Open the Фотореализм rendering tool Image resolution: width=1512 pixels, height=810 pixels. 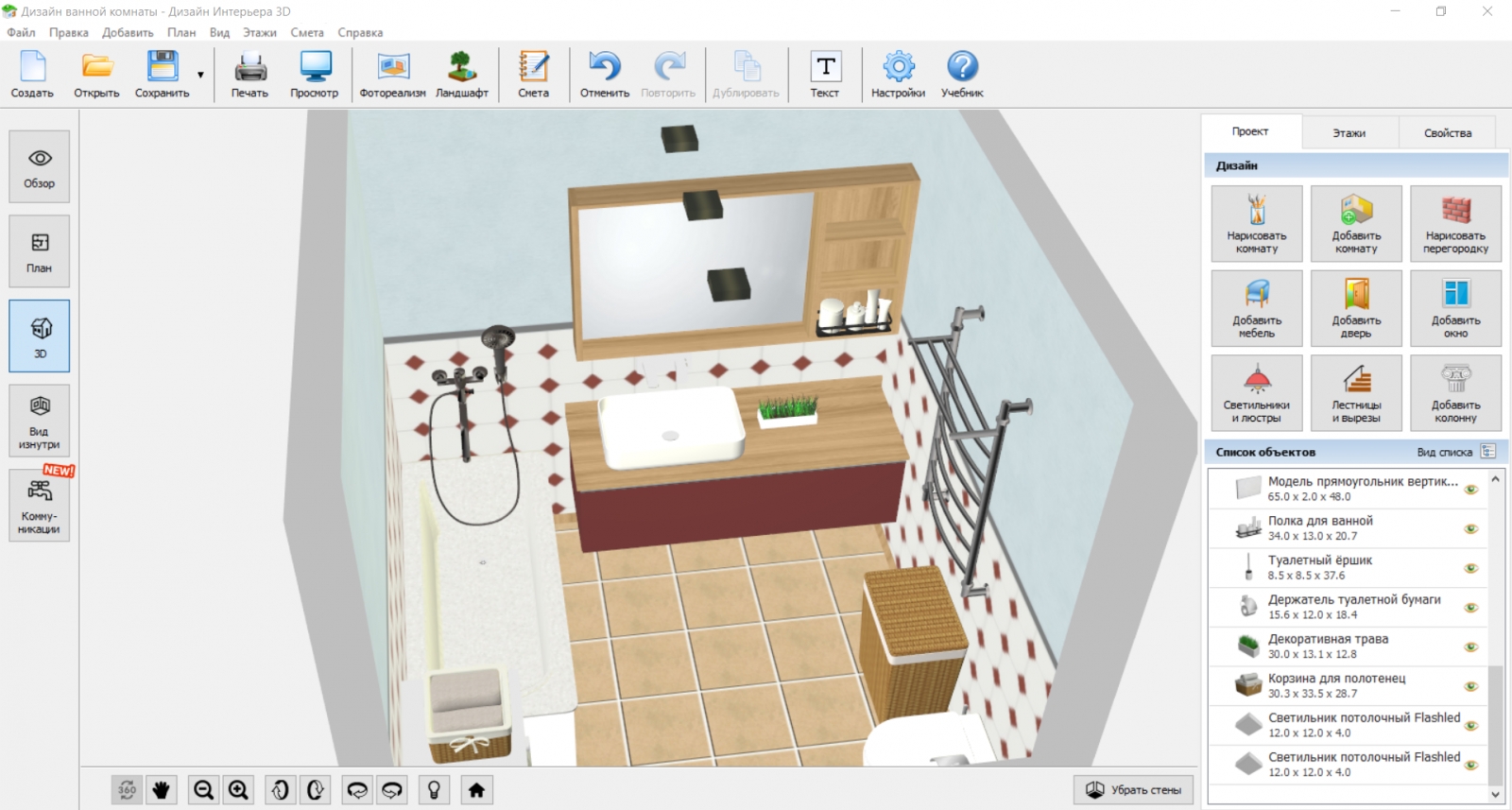[x=392, y=75]
